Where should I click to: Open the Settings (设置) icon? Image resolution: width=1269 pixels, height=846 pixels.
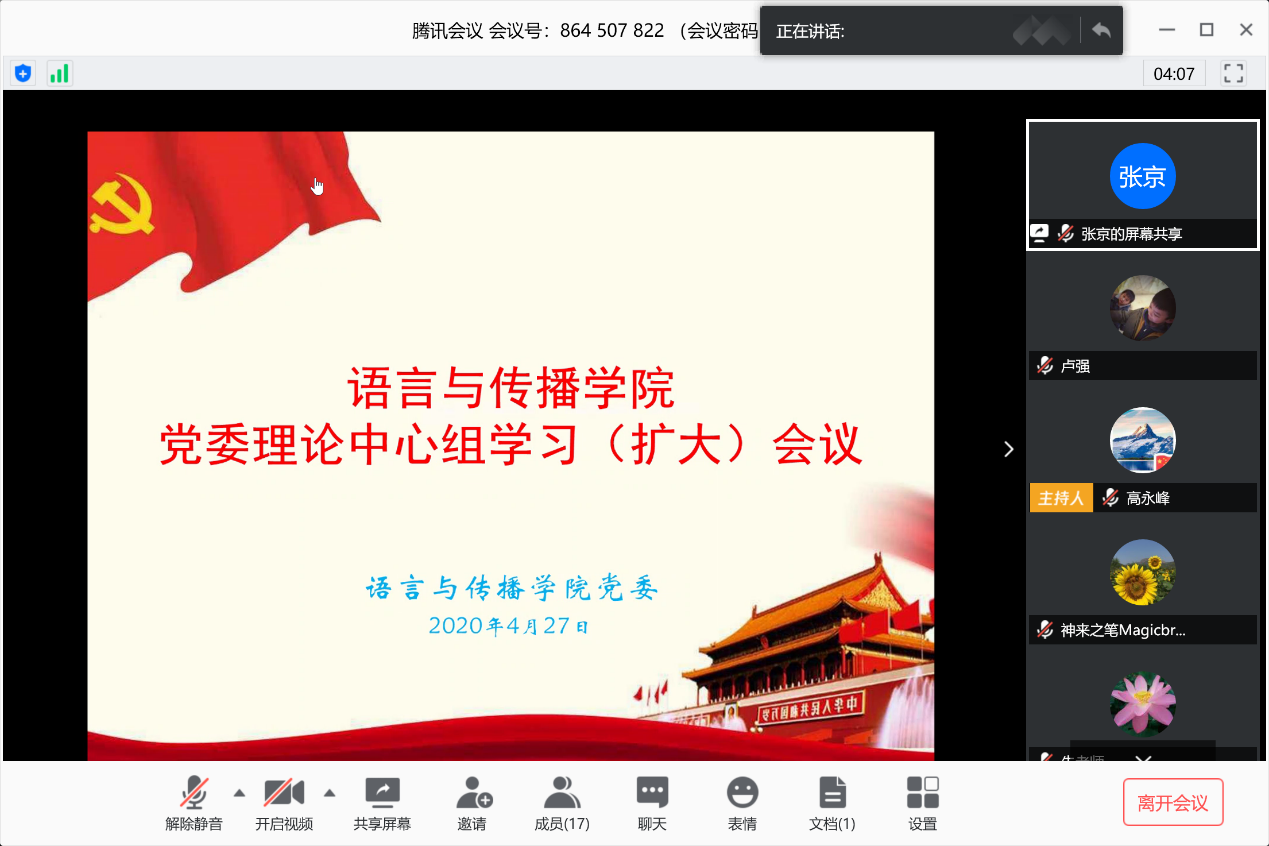[x=922, y=794]
